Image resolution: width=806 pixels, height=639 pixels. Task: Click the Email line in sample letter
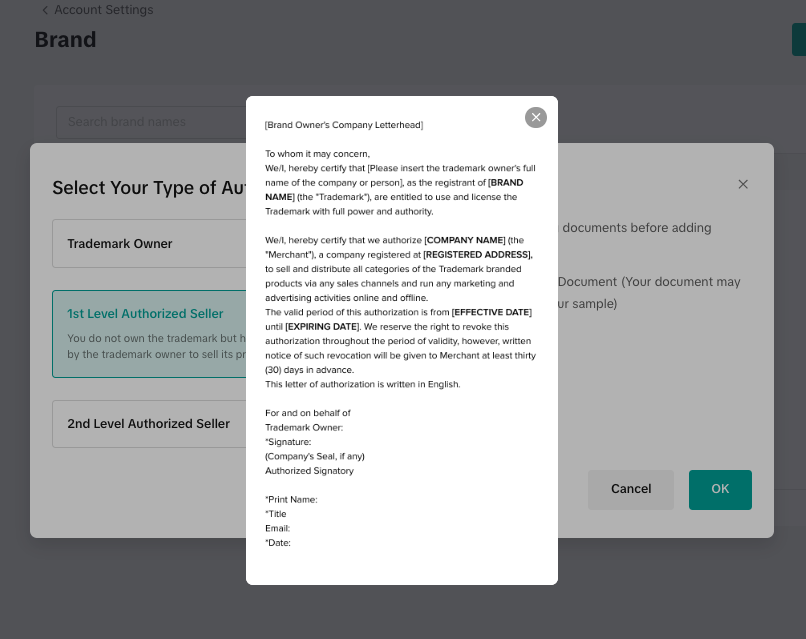278,528
